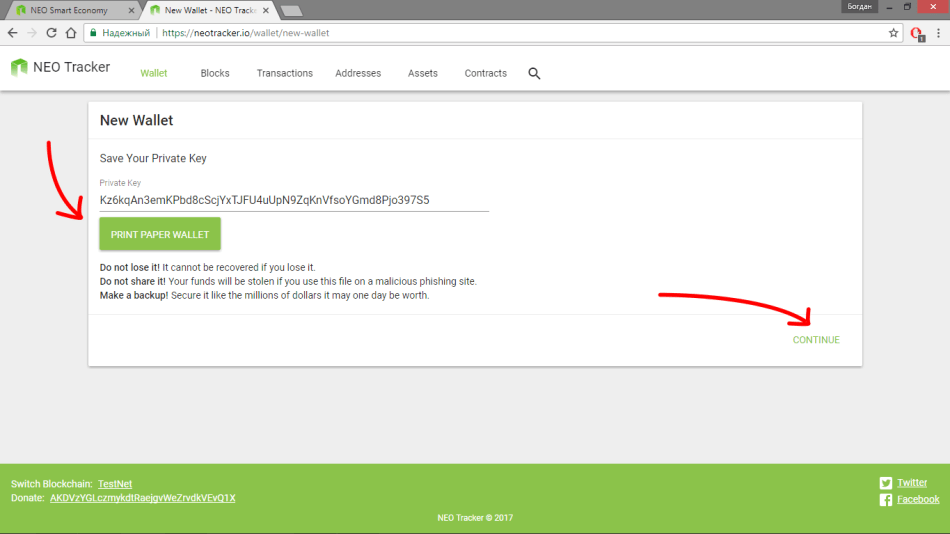Click the Twitter bird icon in footer
The height and width of the screenshot is (534, 950).
coord(886,482)
